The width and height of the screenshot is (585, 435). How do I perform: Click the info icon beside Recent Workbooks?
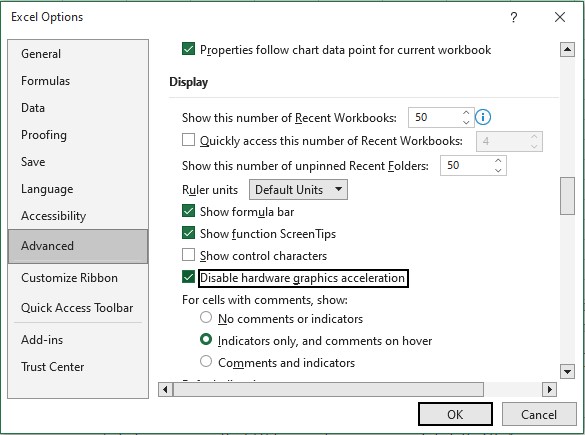(483, 118)
